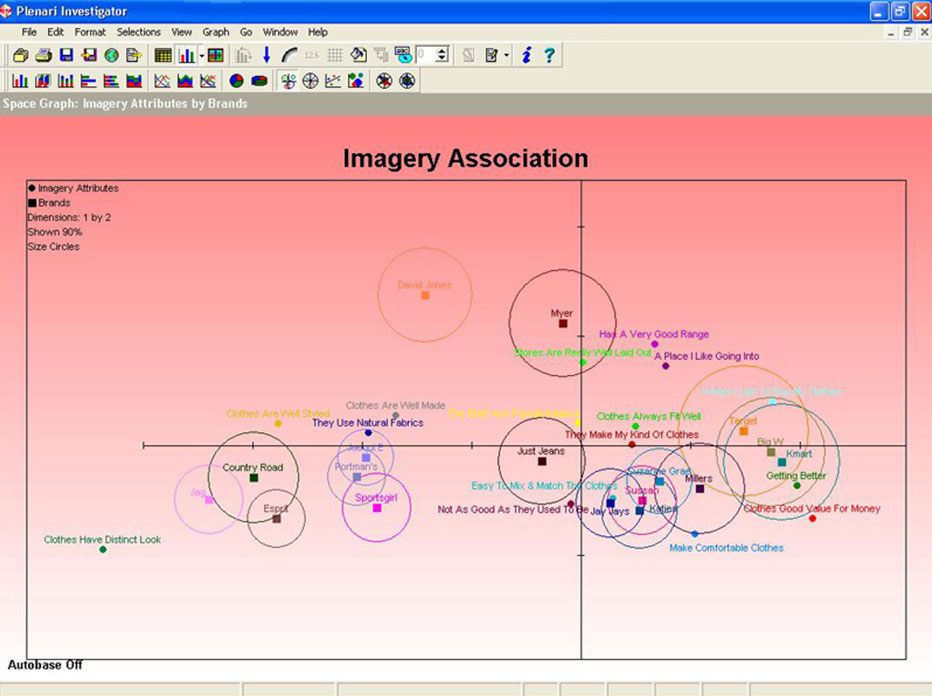
Task: Open the Edit menu
Action: pos(55,32)
